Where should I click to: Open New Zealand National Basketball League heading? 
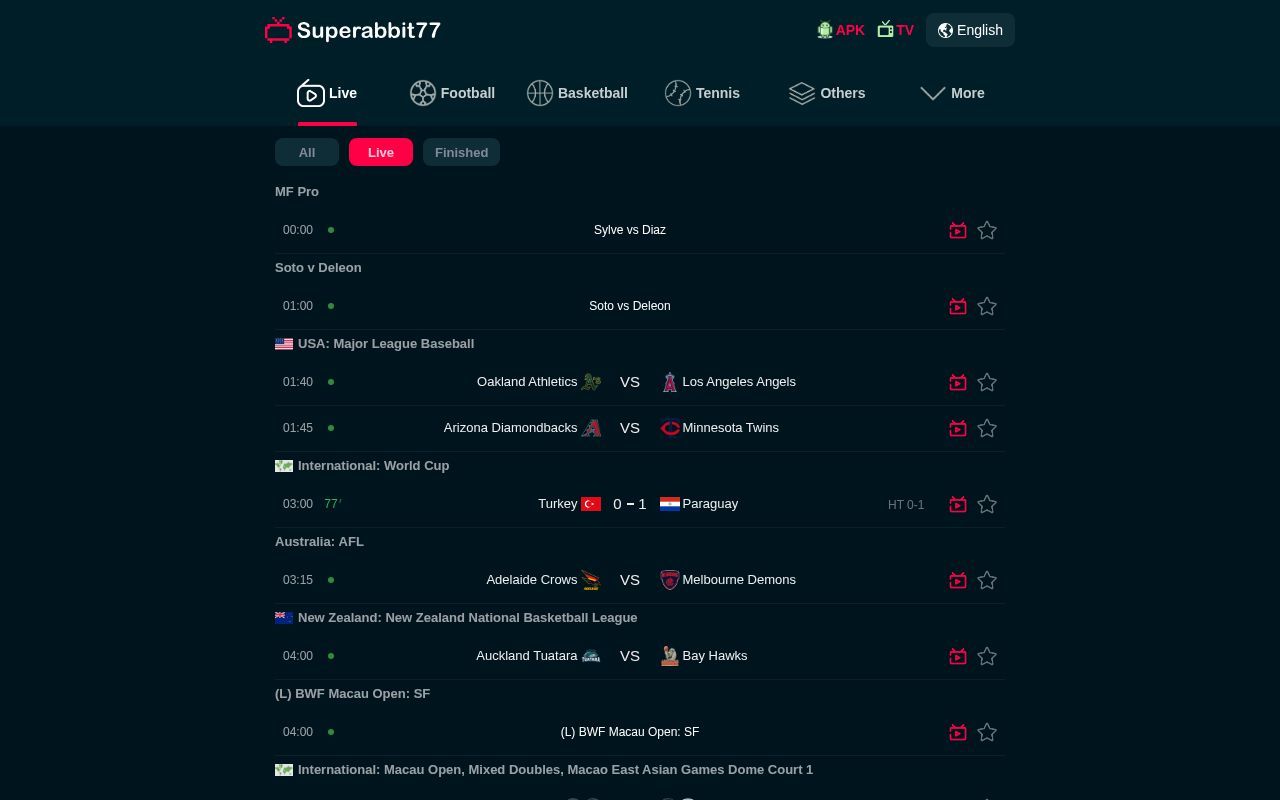coord(467,618)
